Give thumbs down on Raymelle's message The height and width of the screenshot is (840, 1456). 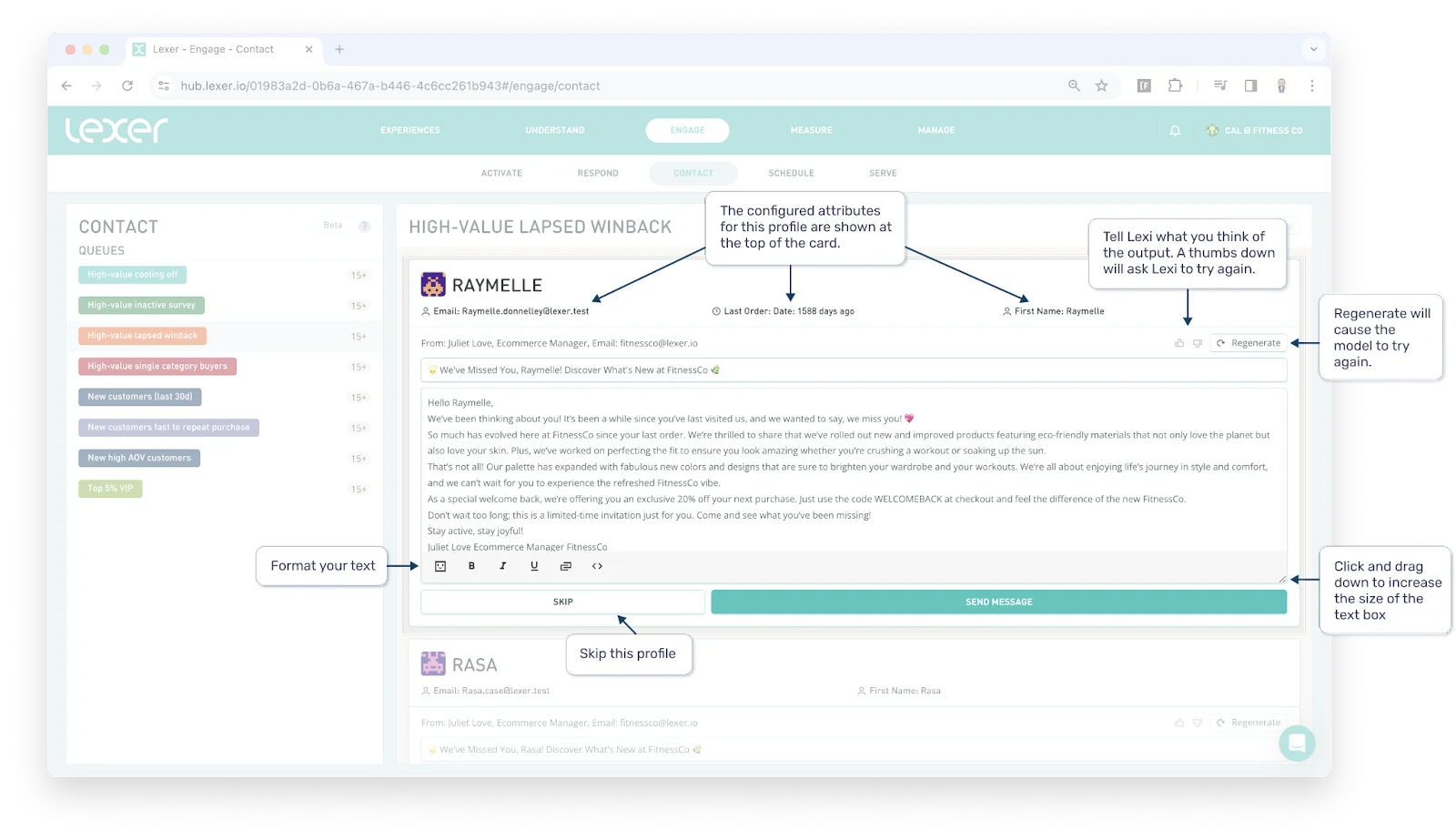(x=1198, y=343)
